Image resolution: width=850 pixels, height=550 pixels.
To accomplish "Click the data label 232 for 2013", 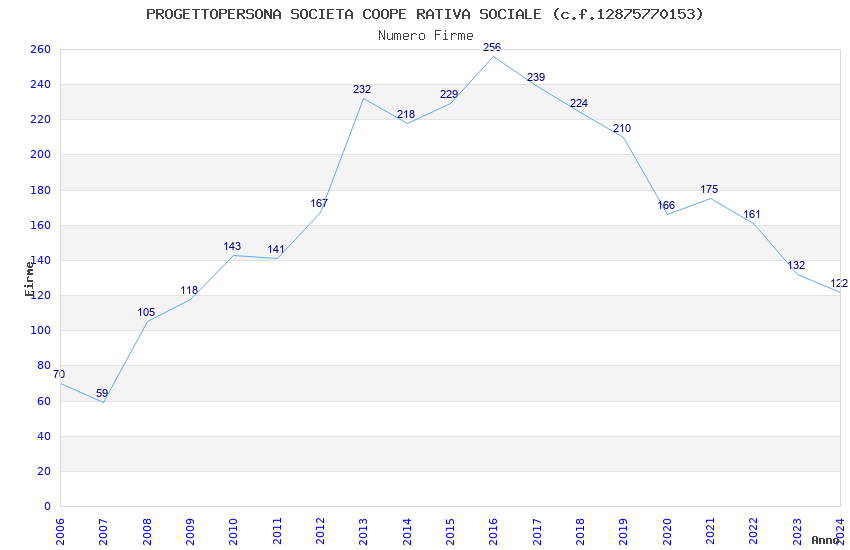I will tap(362, 89).
